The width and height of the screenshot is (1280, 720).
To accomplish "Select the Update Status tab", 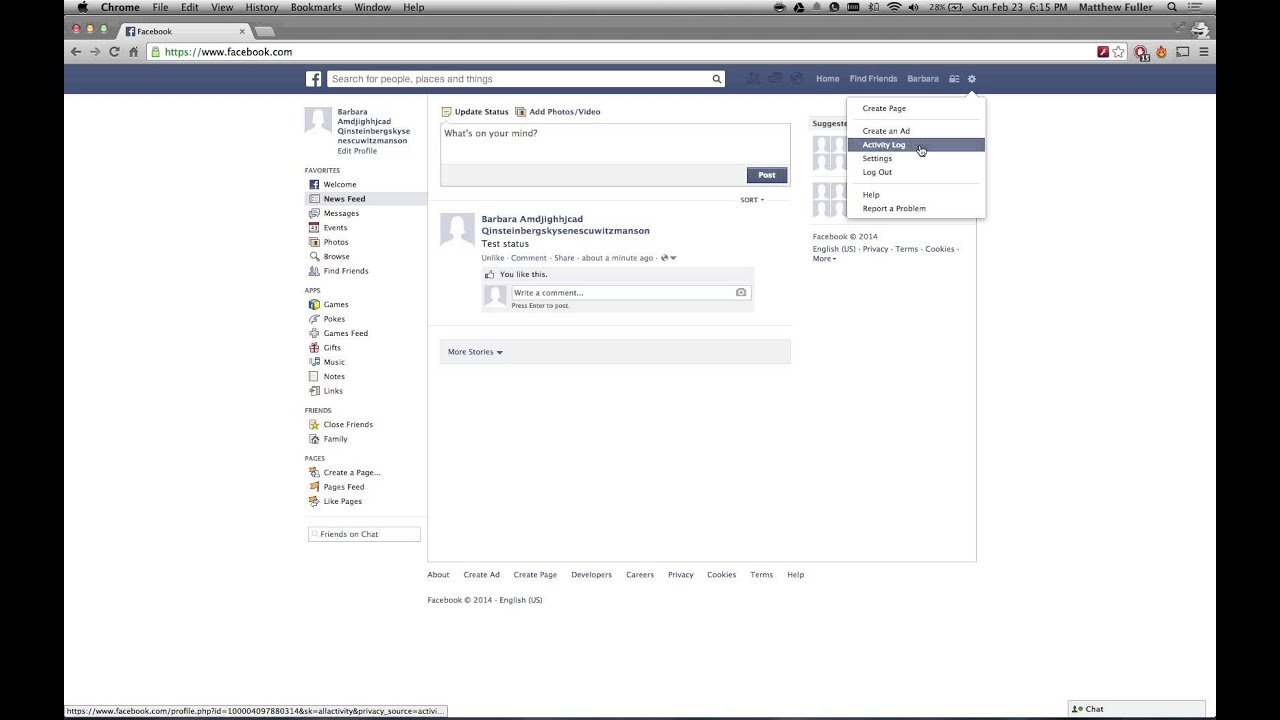I will 475,112.
